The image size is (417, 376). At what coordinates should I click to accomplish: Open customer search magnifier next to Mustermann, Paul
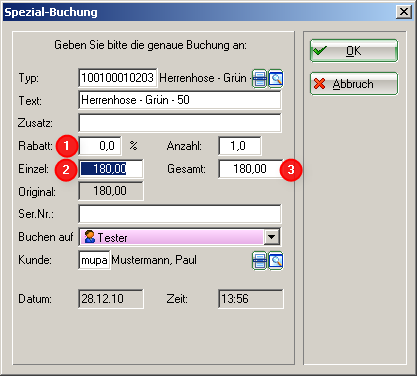tap(276, 261)
